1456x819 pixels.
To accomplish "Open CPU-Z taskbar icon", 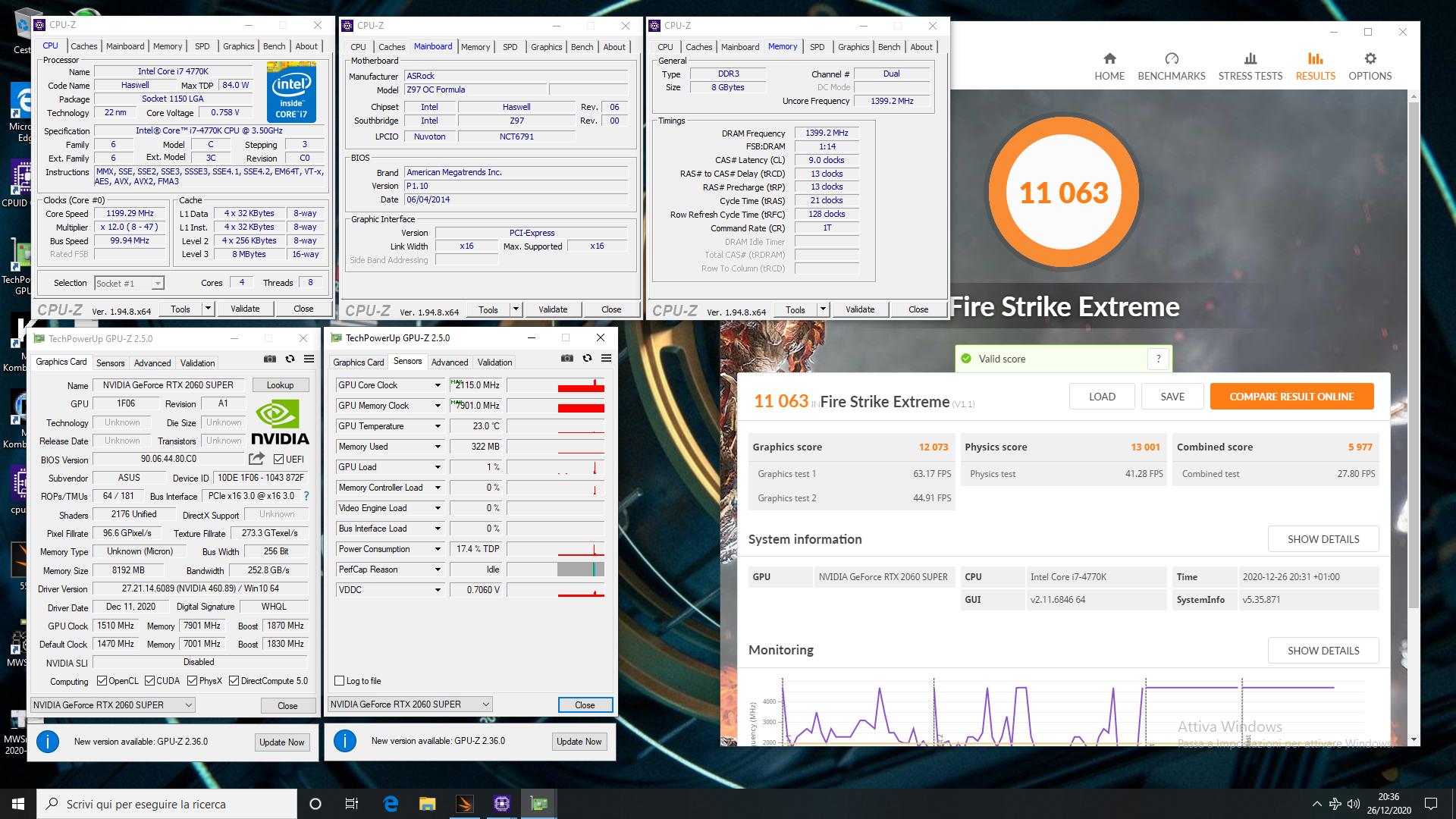I will point(502,804).
